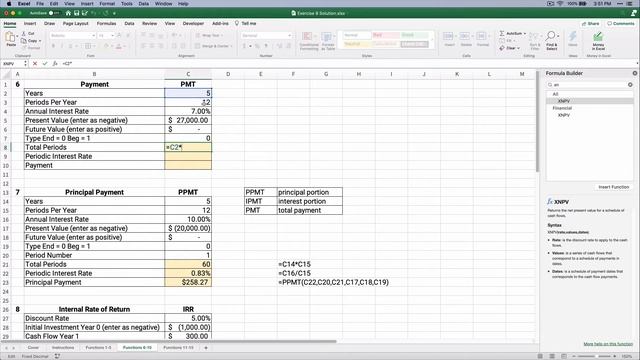
Task: Select the 7.00% Annual Interest Rate cell
Action: pyautogui.click(x=188, y=111)
